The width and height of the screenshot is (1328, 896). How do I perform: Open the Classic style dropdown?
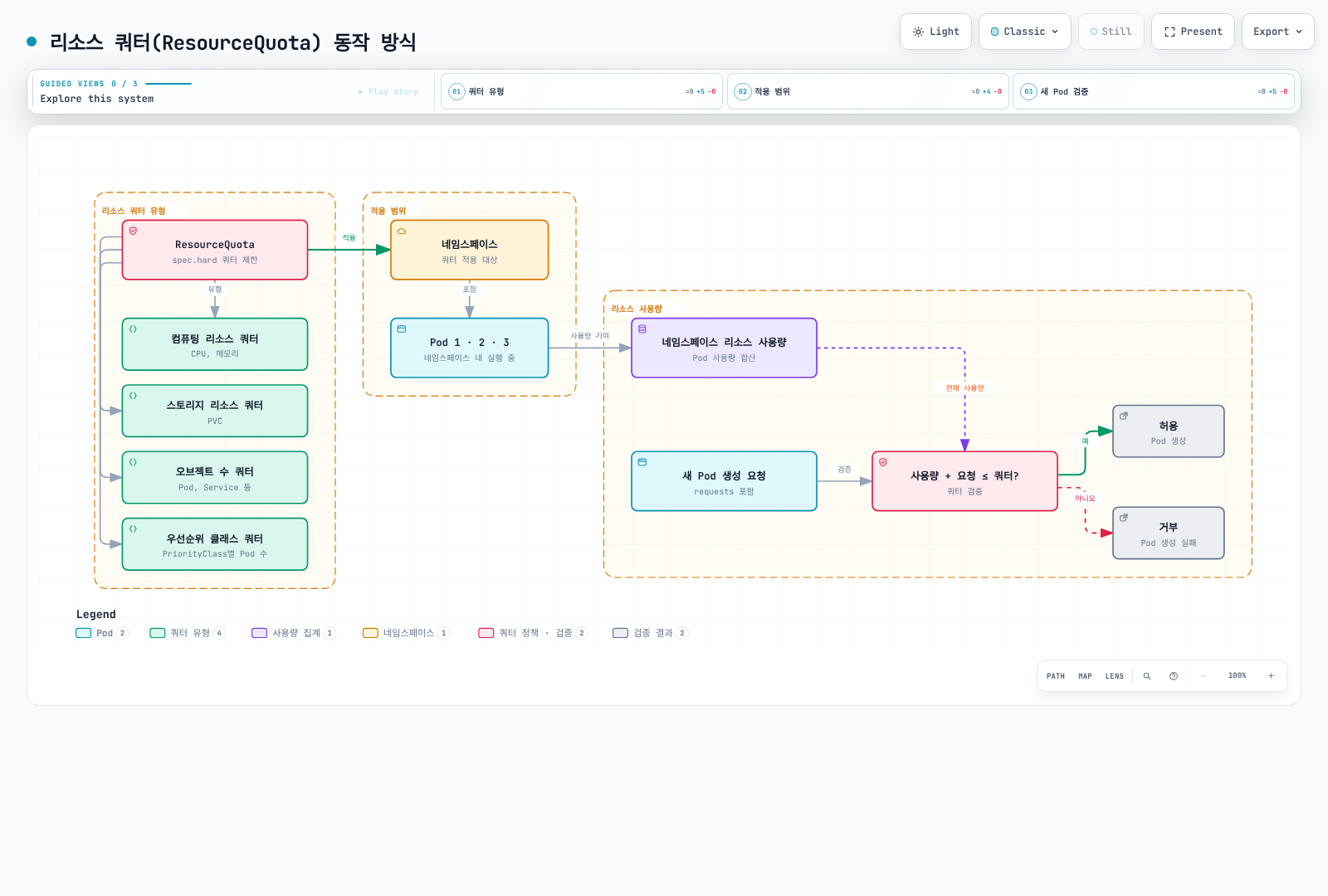[1025, 32]
